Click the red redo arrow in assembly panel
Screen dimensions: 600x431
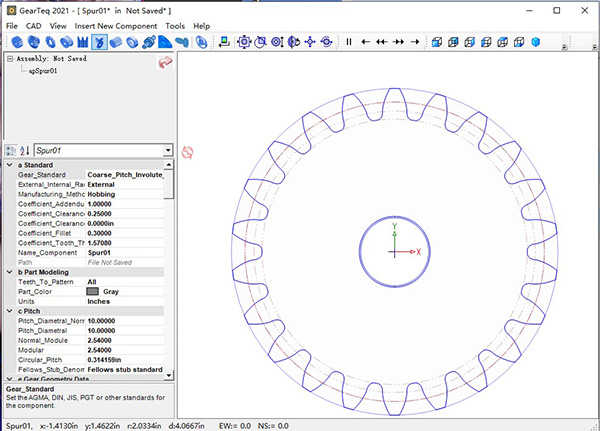165,62
